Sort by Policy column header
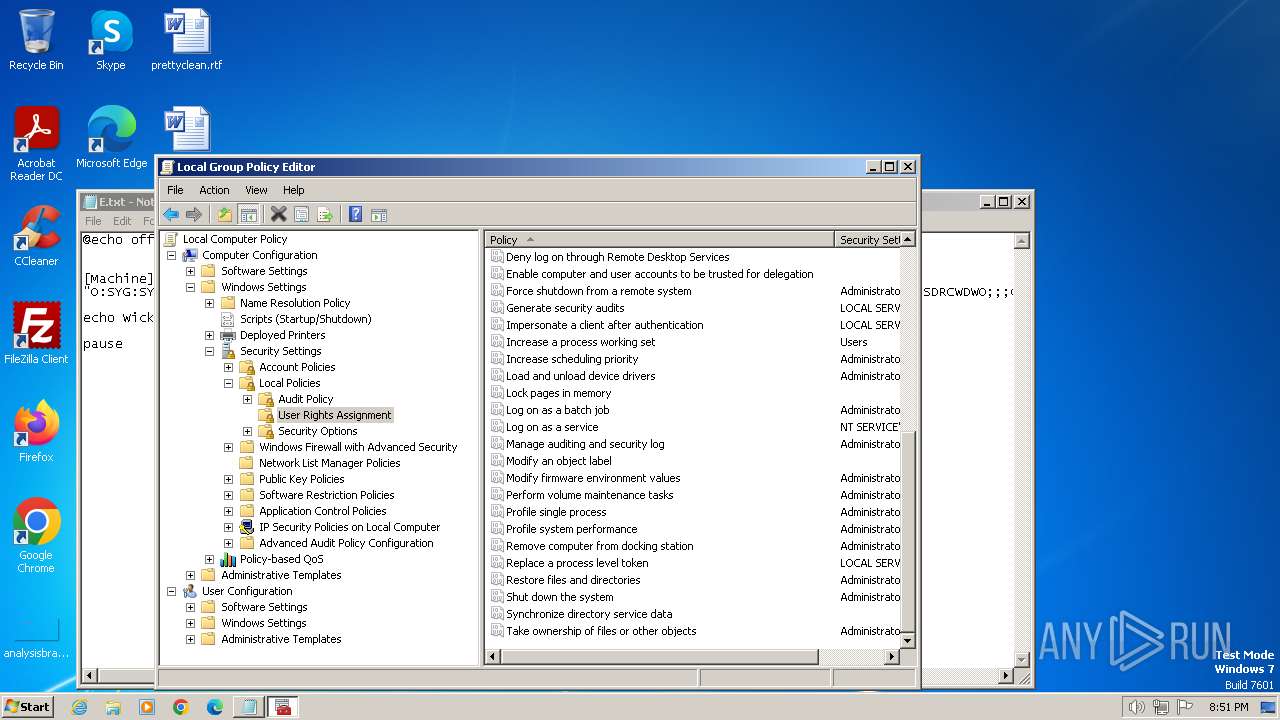 click(x=660, y=240)
